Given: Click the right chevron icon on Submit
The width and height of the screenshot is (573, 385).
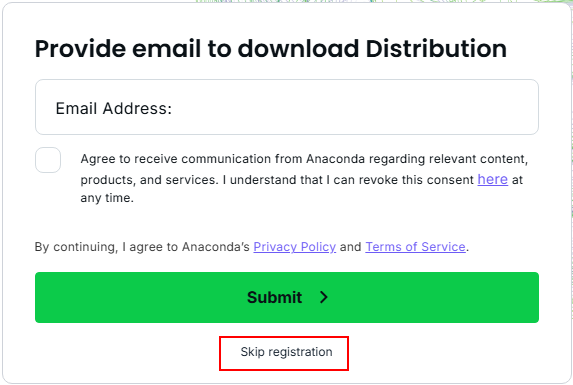Looking at the screenshot, I should click(x=324, y=297).
